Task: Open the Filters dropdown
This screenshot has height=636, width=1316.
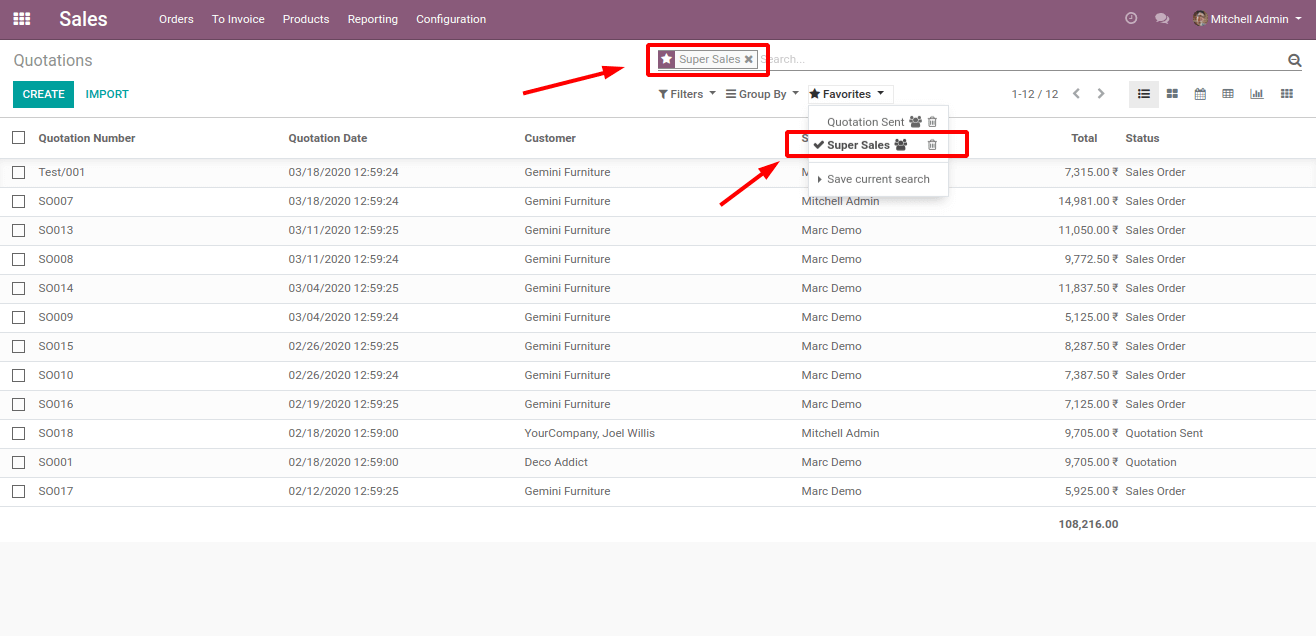Action: 687,94
